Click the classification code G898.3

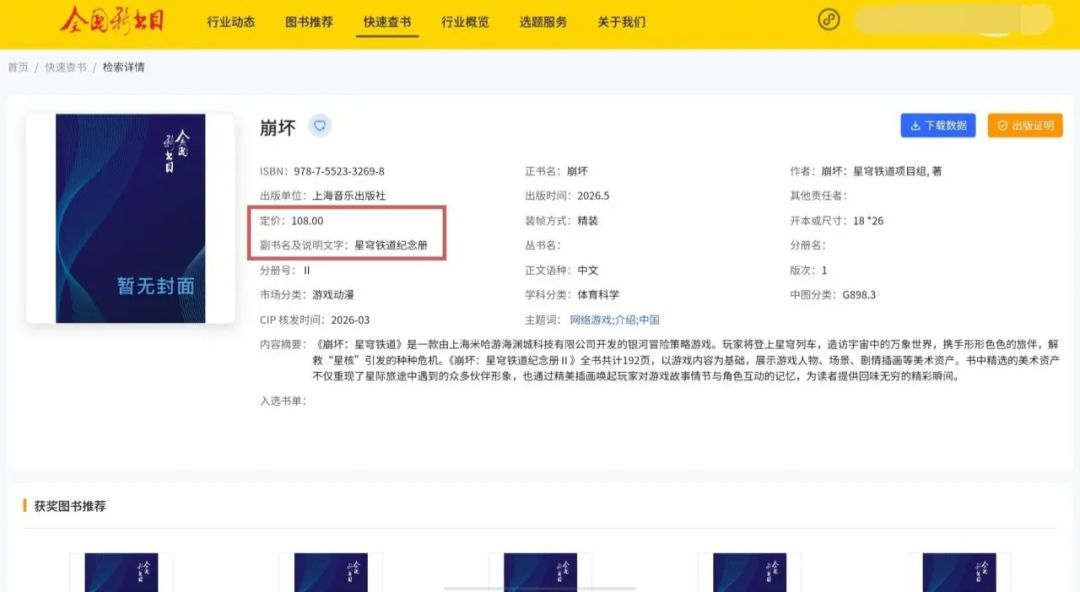pyautogui.click(x=859, y=295)
